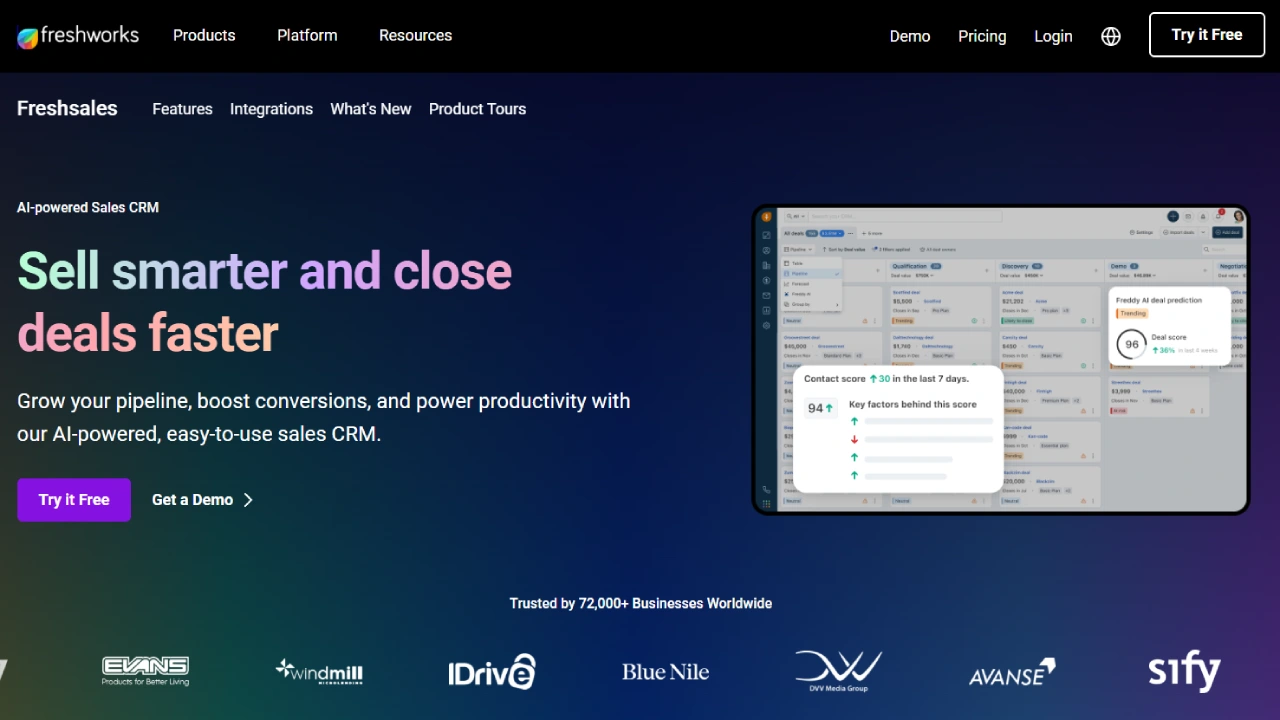Screen dimensions: 1280x720
Task: Click the 'Sell smarter and close deals faster' headline
Action: 265,301
